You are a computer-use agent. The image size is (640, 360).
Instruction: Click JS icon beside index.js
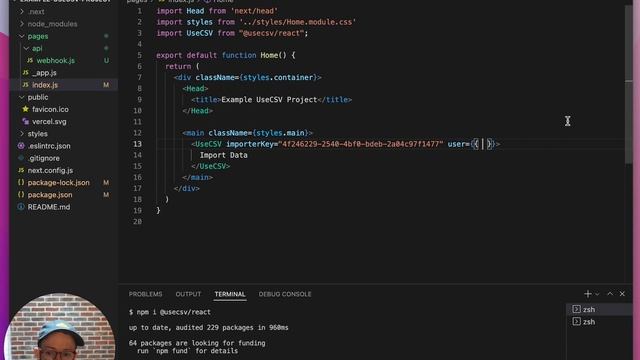(26, 85)
